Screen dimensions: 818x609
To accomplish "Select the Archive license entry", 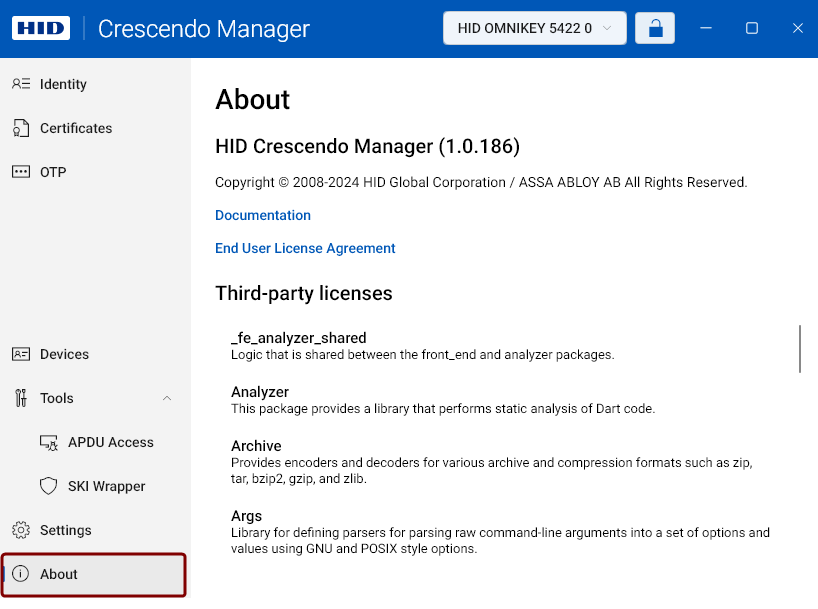I will pyautogui.click(x=491, y=462).
